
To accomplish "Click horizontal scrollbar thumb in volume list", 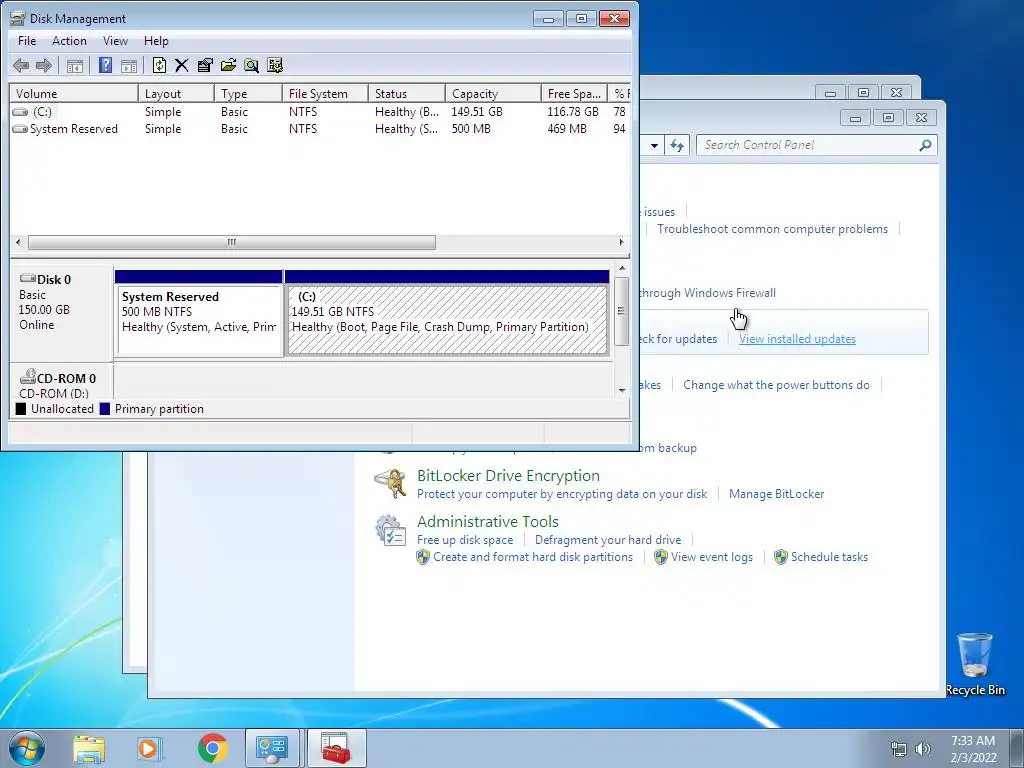I will pyautogui.click(x=232, y=242).
